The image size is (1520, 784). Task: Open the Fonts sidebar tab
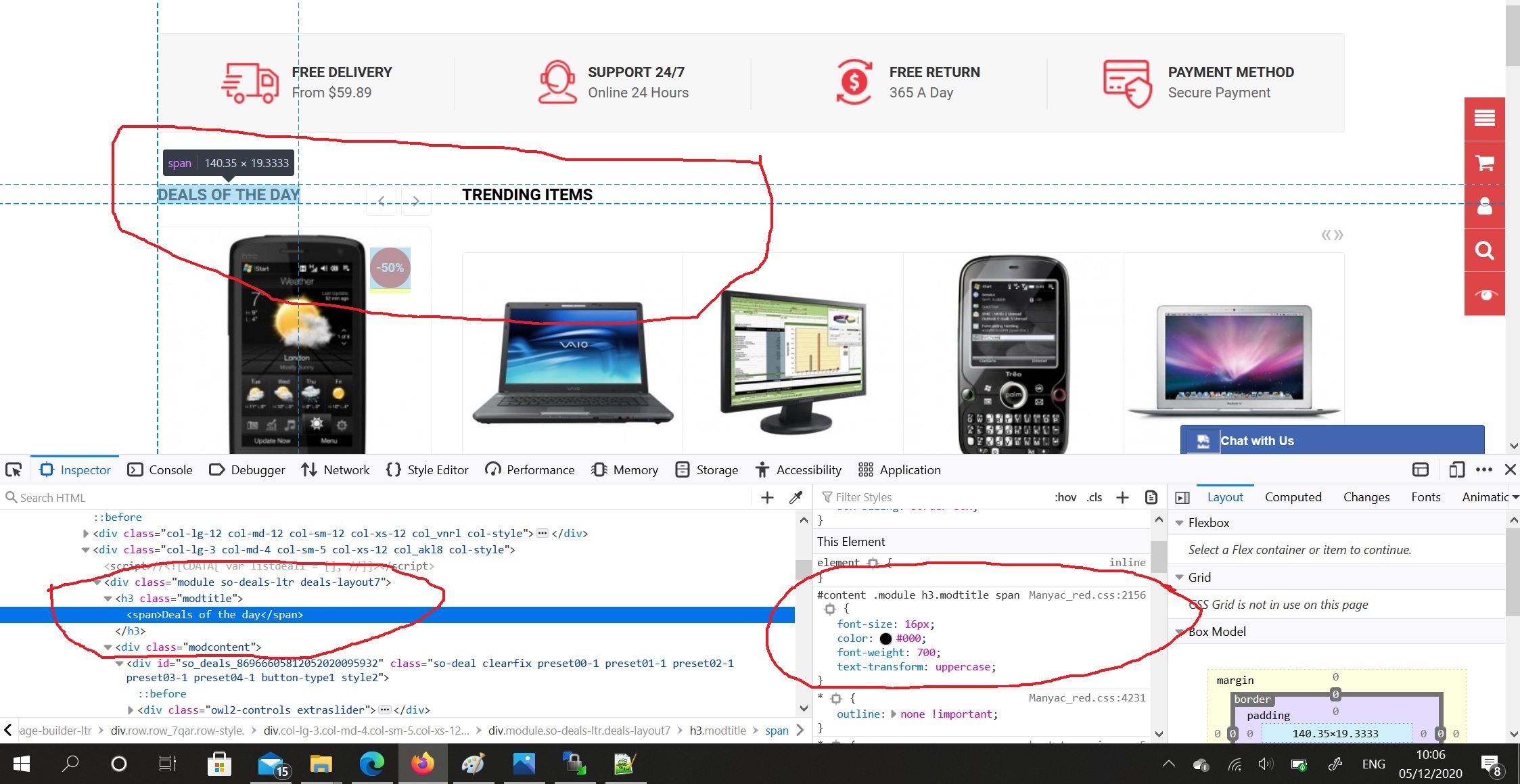(x=1425, y=497)
